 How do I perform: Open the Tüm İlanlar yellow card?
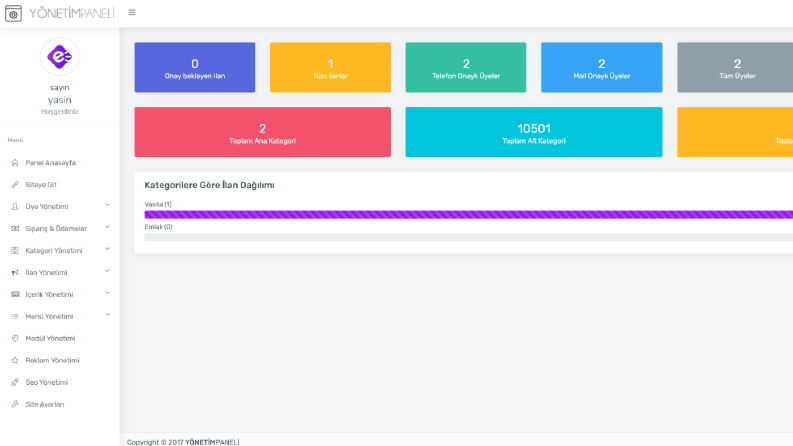[x=330, y=67]
